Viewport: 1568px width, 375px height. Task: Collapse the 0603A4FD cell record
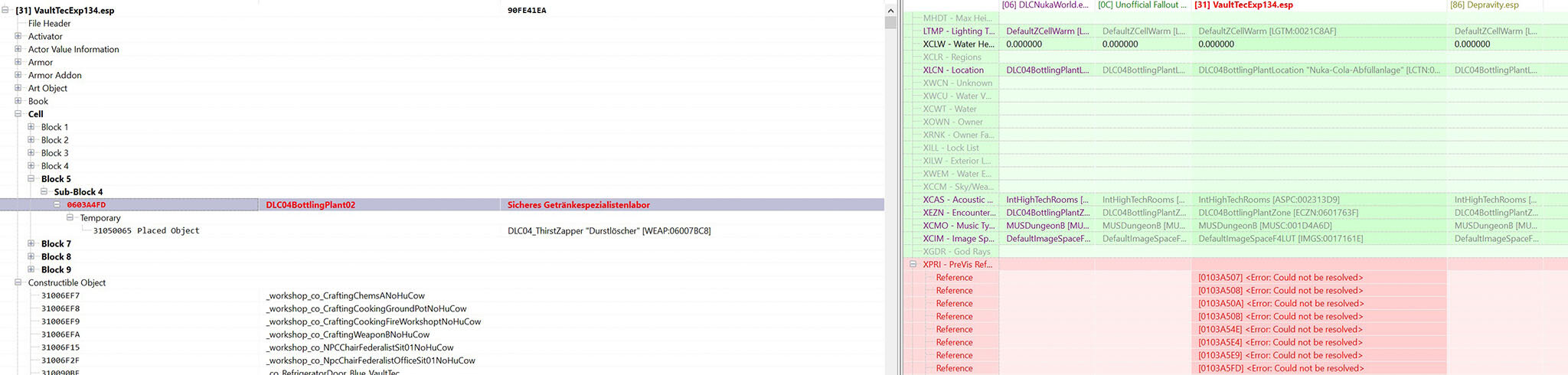pyautogui.click(x=57, y=205)
